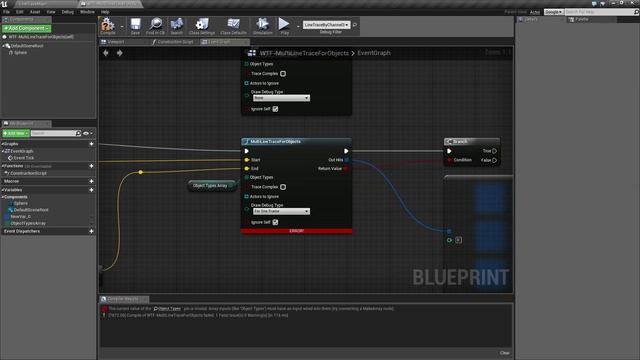Click the search icon in My Blueprint panel
The height and width of the screenshot is (360, 640).
click(x=78, y=133)
